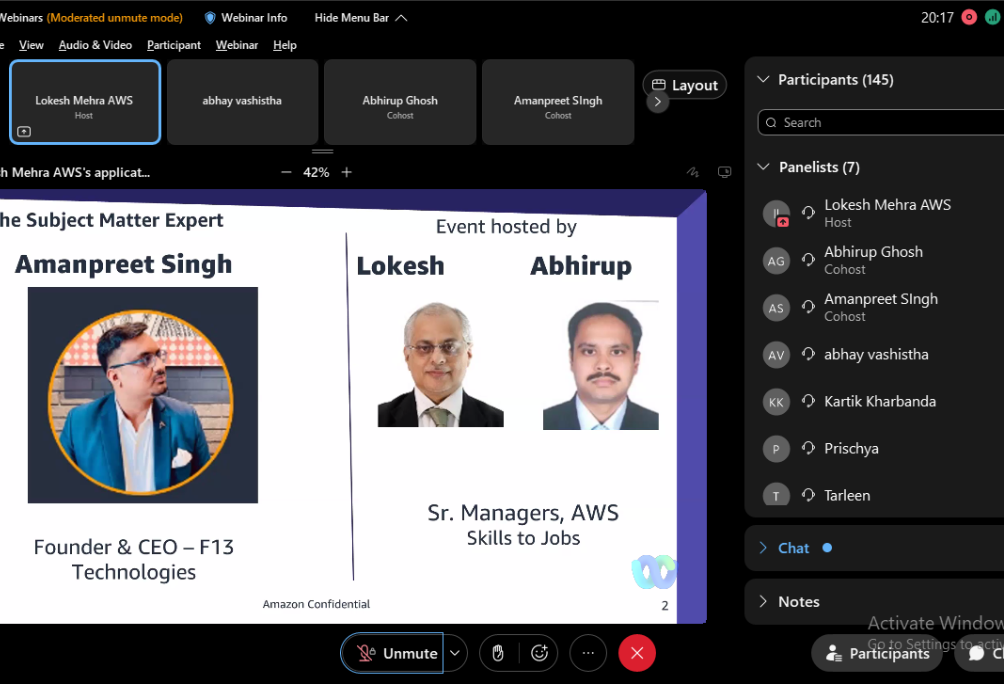Image resolution: width=1004 pixels, height=684 pixels.
Task: Raise hand using the hand icon
Action: [x=498, y=653]
